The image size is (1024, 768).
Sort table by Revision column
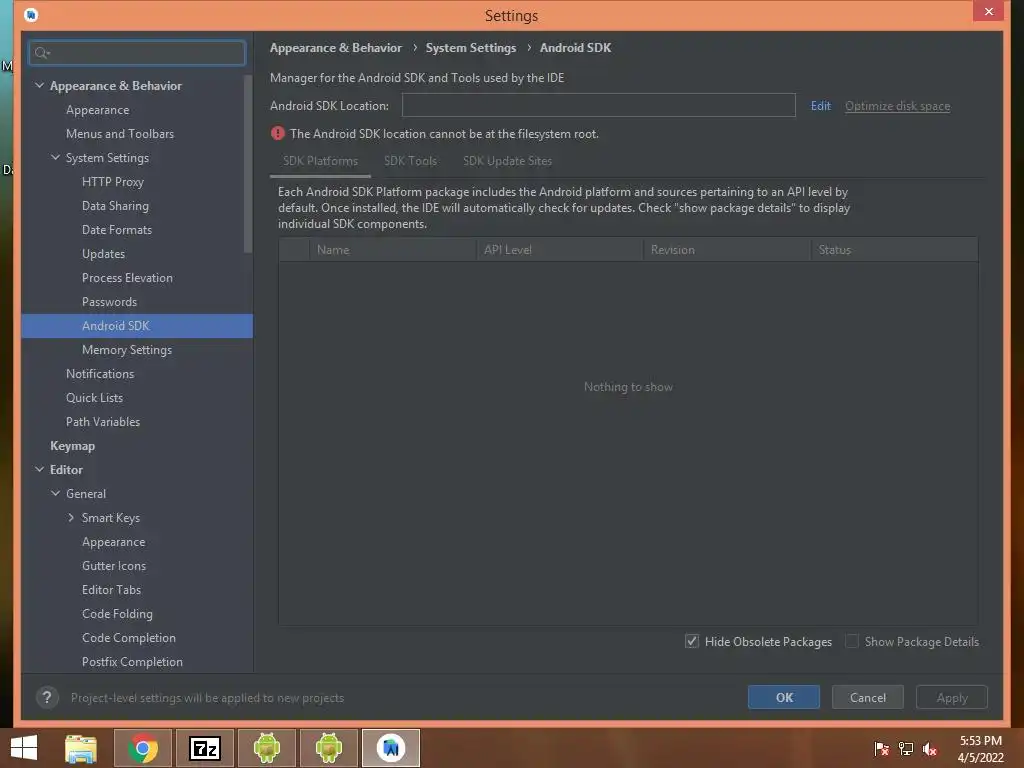pos(728,249)
